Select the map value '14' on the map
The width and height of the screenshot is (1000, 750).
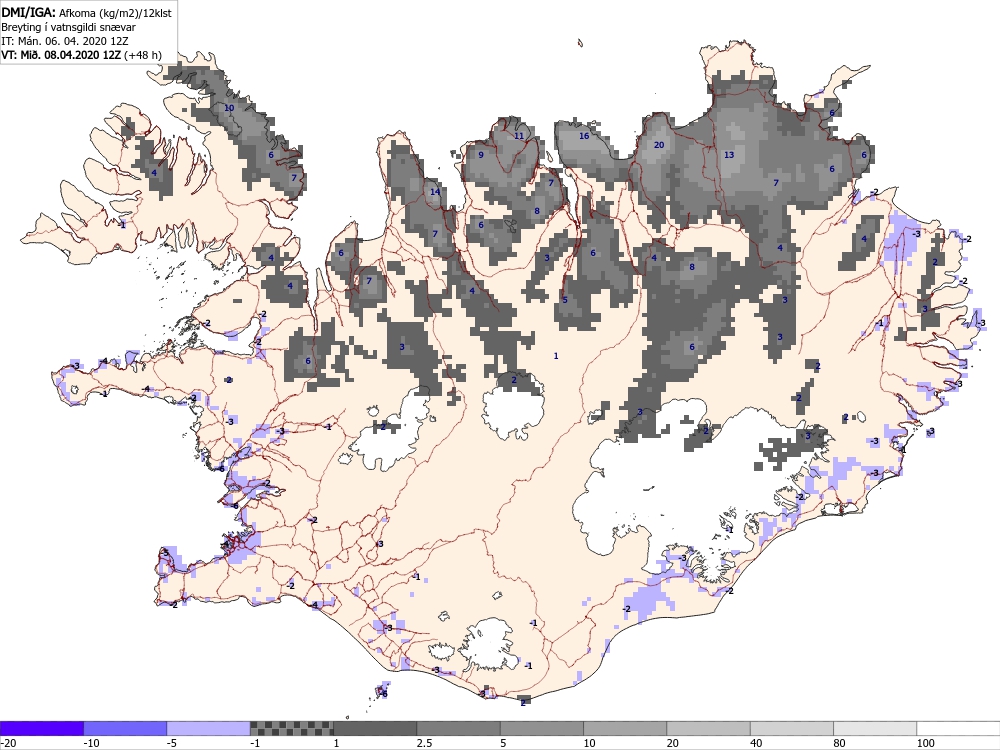pyautogui.click(x=435, y=192)
